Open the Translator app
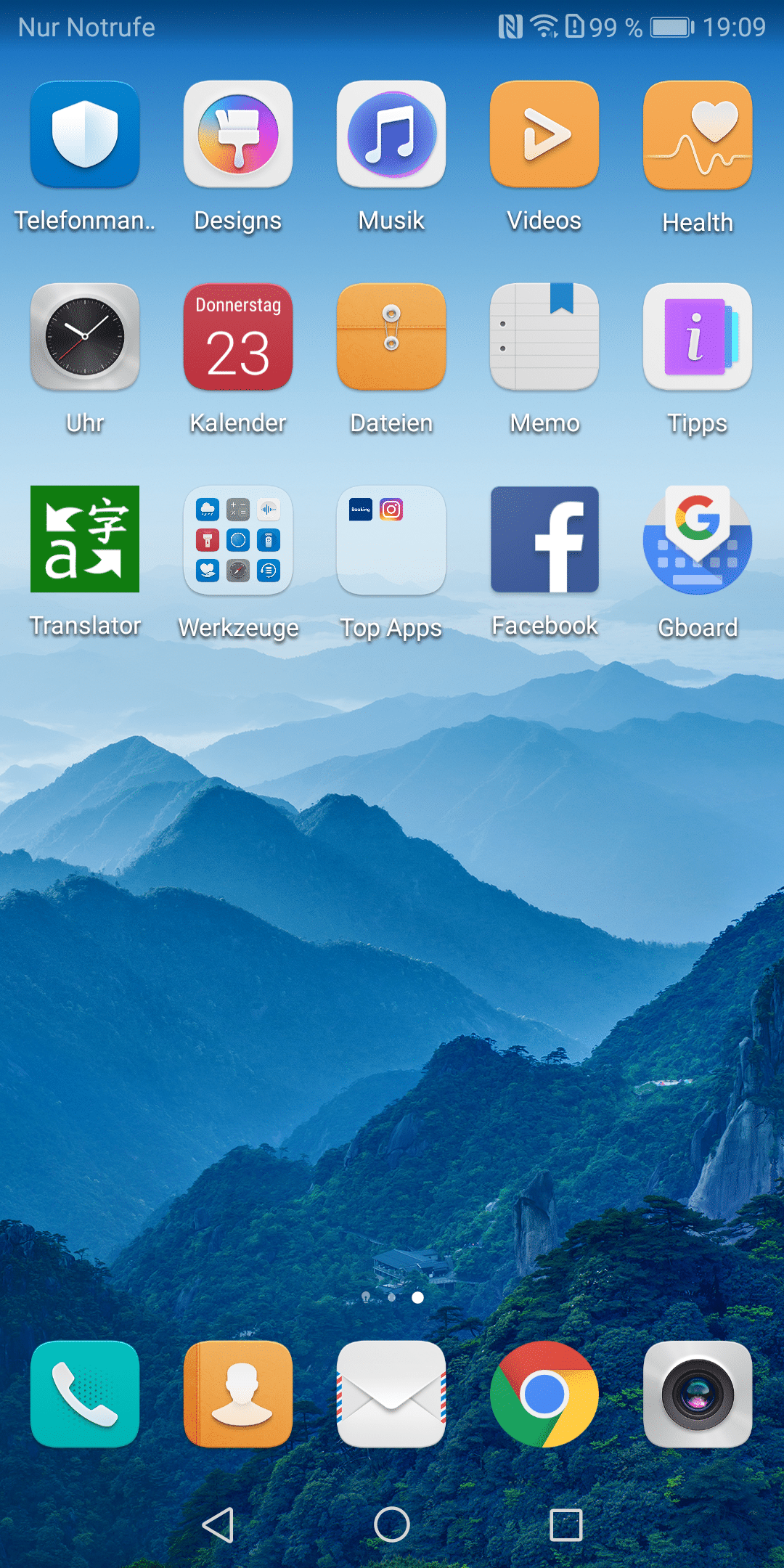The image size is (784, 1568). pos(85,539)
